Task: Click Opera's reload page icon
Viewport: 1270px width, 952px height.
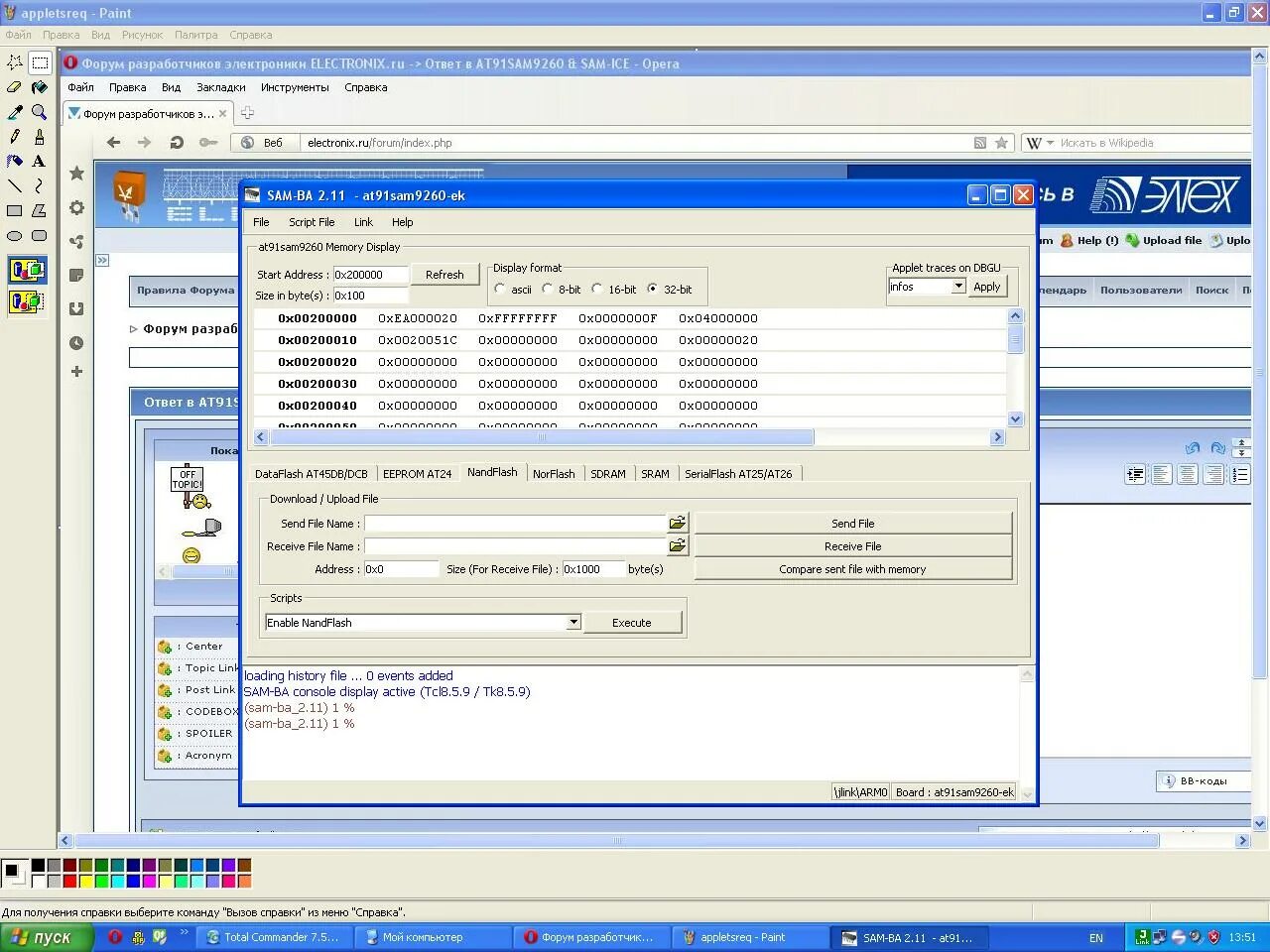Action: 177,142
